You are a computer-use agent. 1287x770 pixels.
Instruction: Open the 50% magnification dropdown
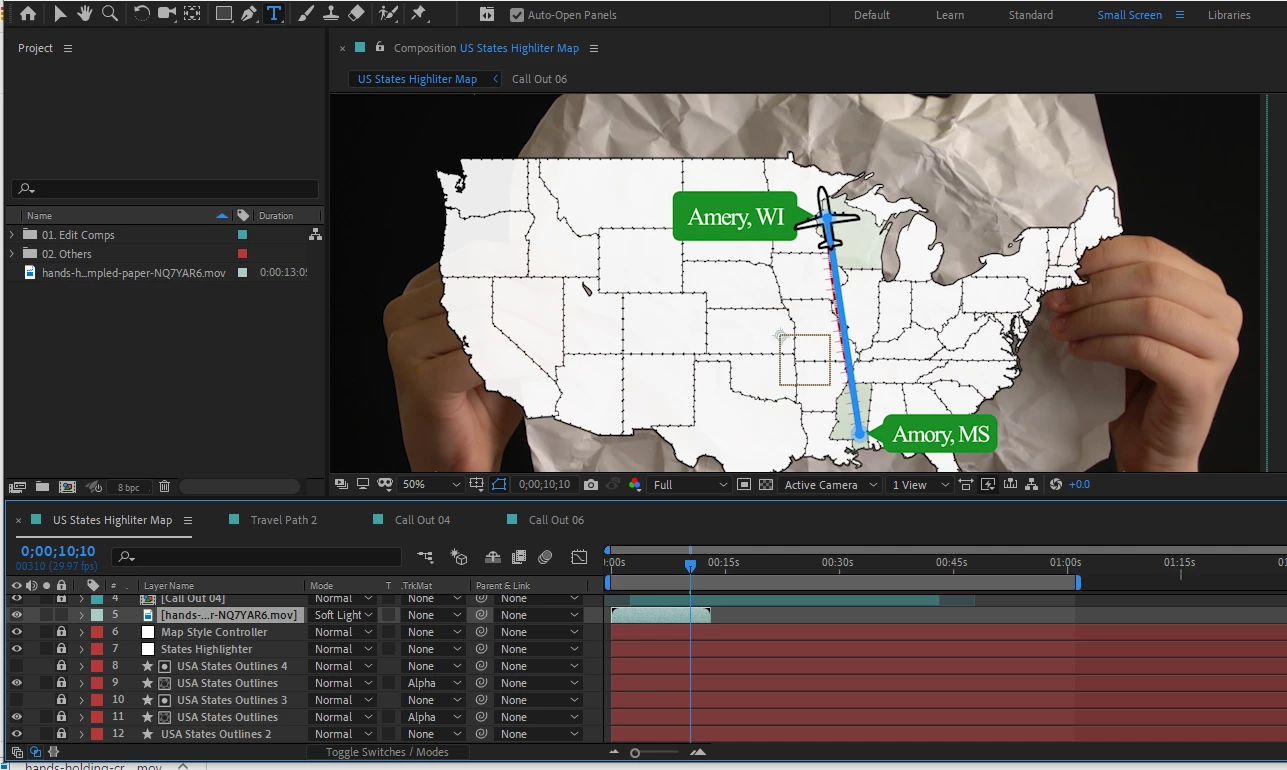(431, 484)
